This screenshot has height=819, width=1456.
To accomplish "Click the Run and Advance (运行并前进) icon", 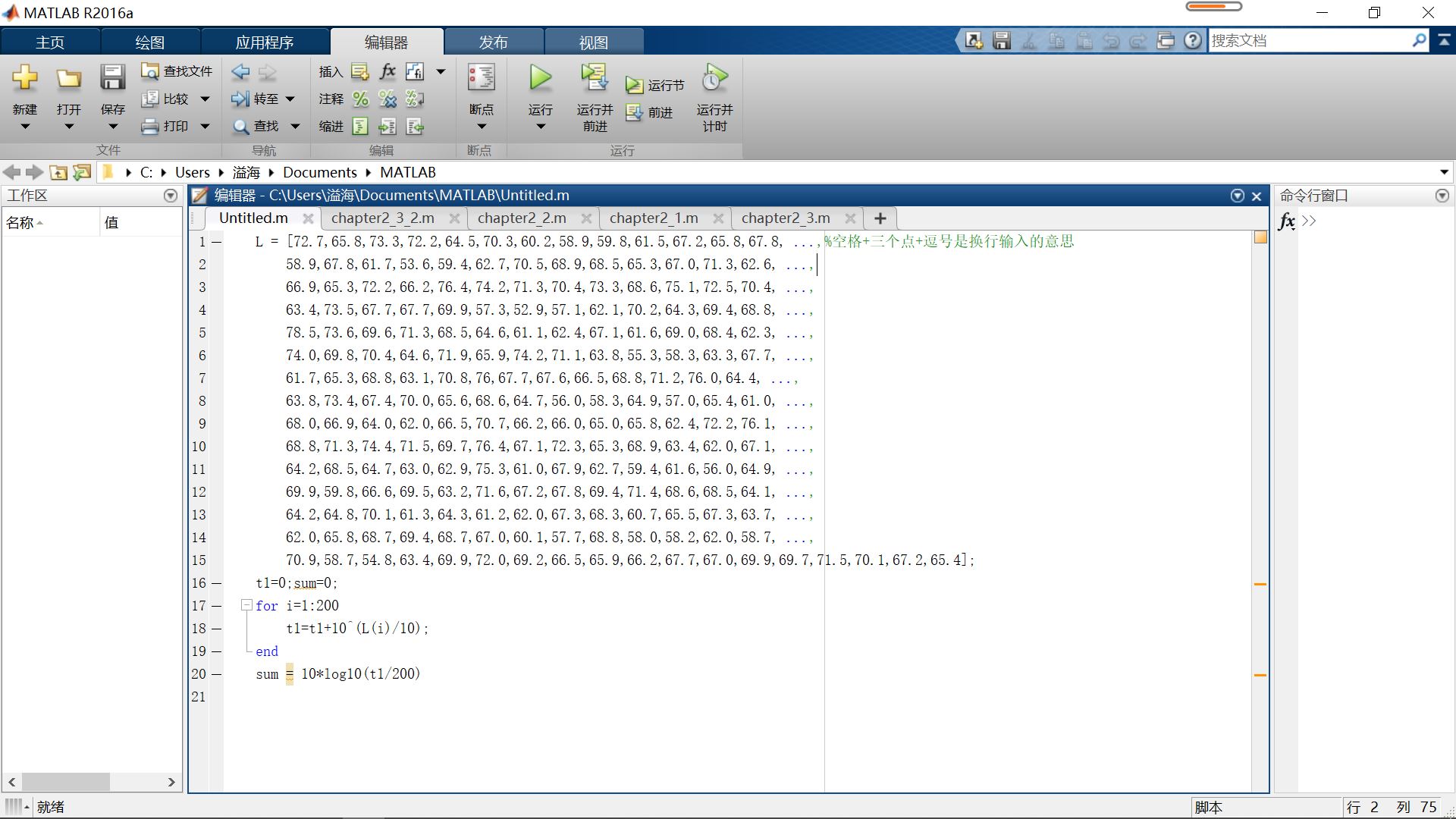I will click(595, 78).
